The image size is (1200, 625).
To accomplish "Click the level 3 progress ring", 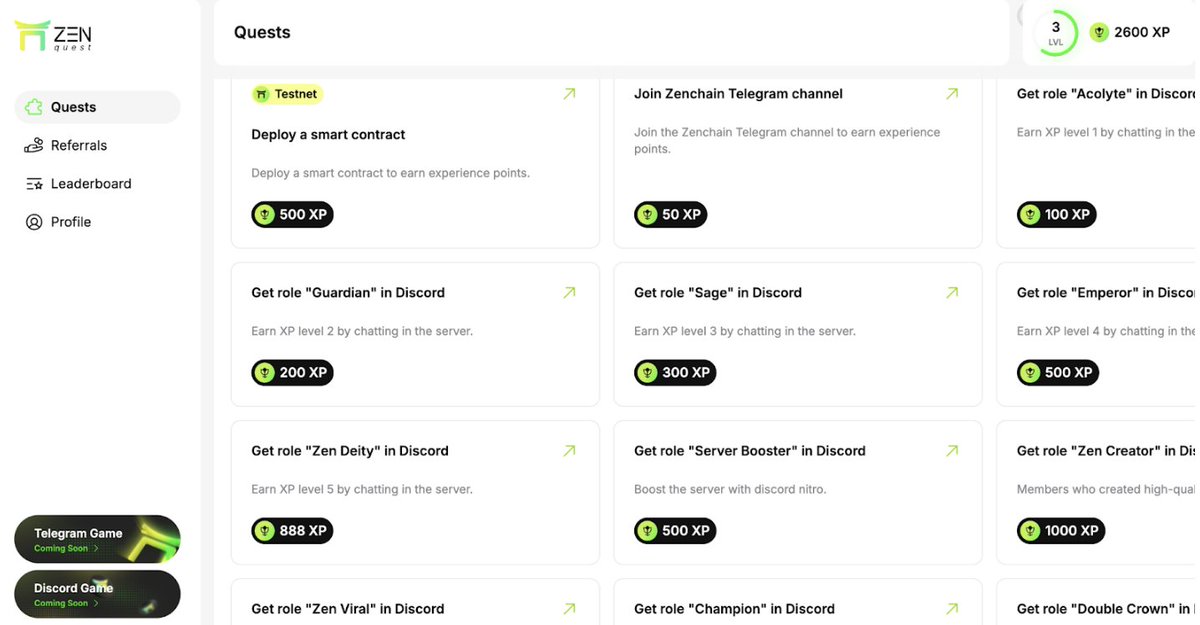I will click(1056, 33).
